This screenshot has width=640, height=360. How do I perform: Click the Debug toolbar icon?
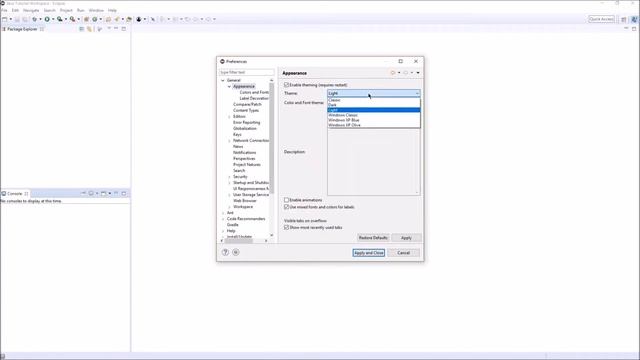pyautogui.click(x=34, y=19)
